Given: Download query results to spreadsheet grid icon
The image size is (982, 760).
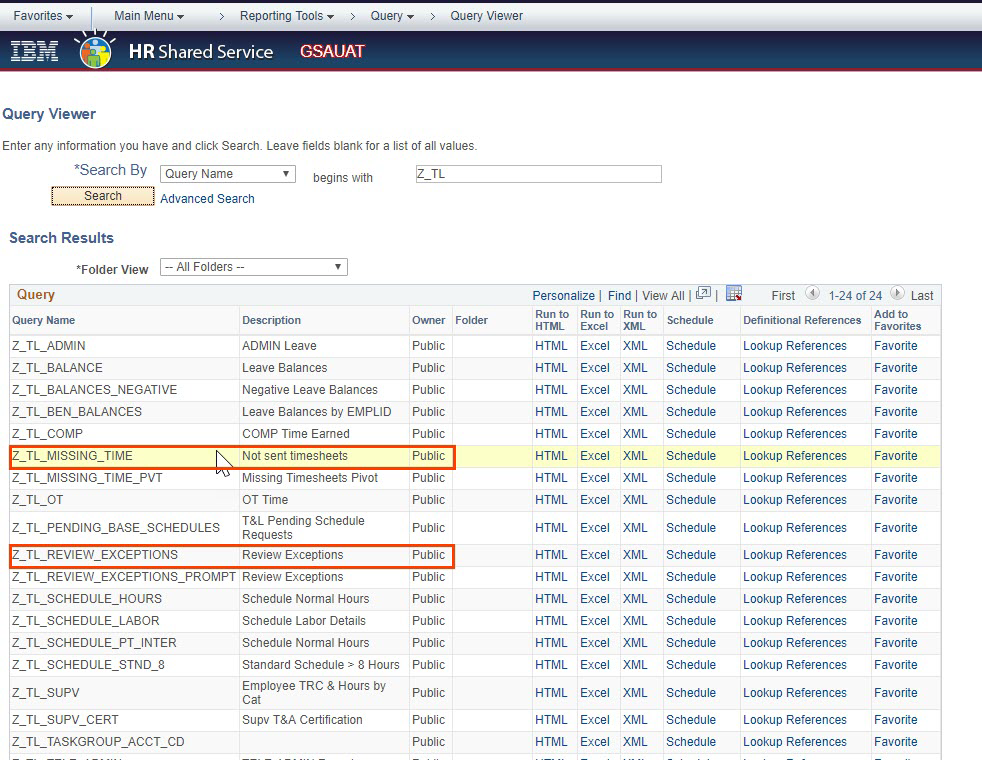Looking at the screenshot, I should coord(734,295).
